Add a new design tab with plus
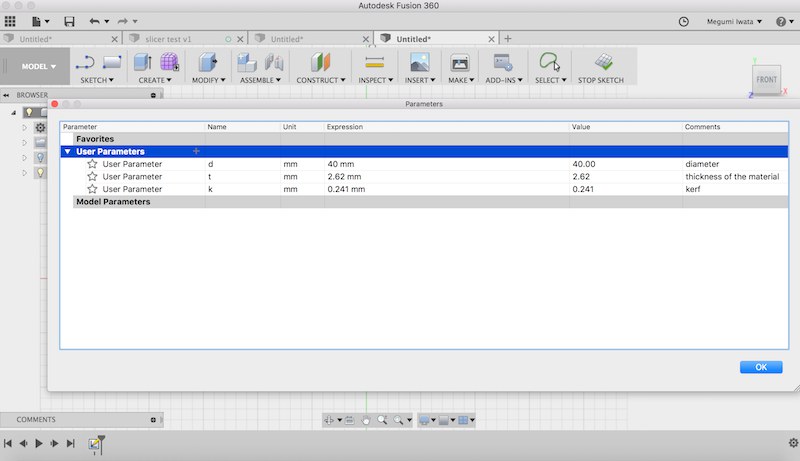This screenshot has height=461, width=800. click(x=508, y=39)
